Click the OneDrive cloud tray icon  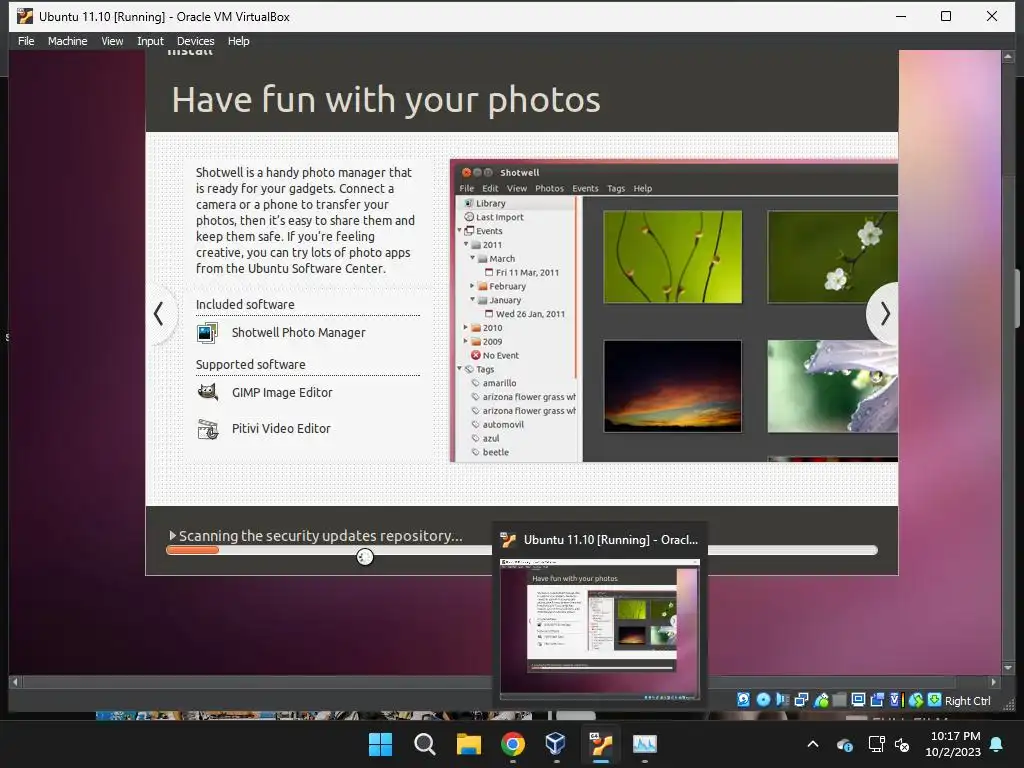[844, 744]
